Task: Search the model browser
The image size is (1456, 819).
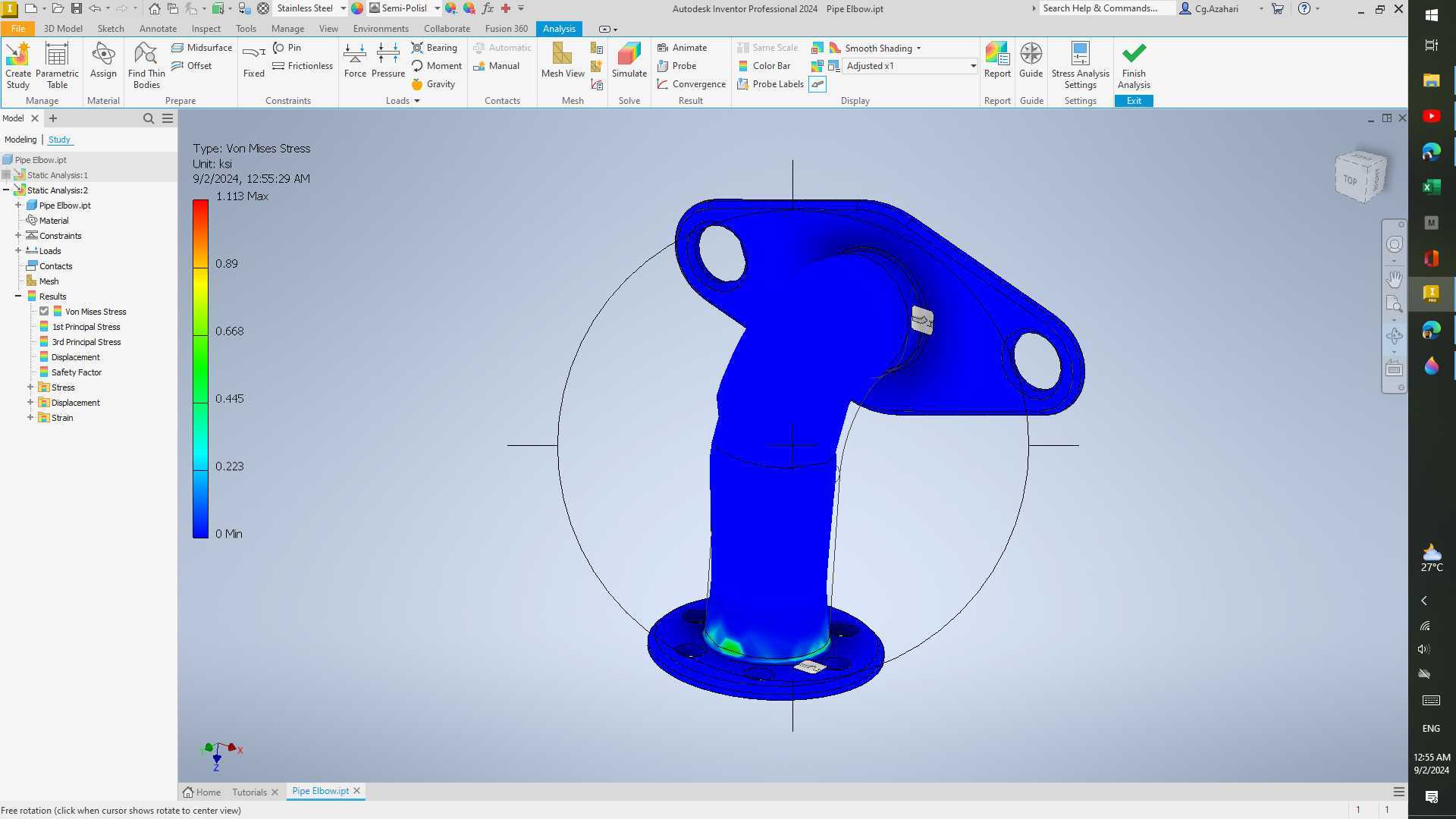Action: pyautogui.click(x=149, y=118)
